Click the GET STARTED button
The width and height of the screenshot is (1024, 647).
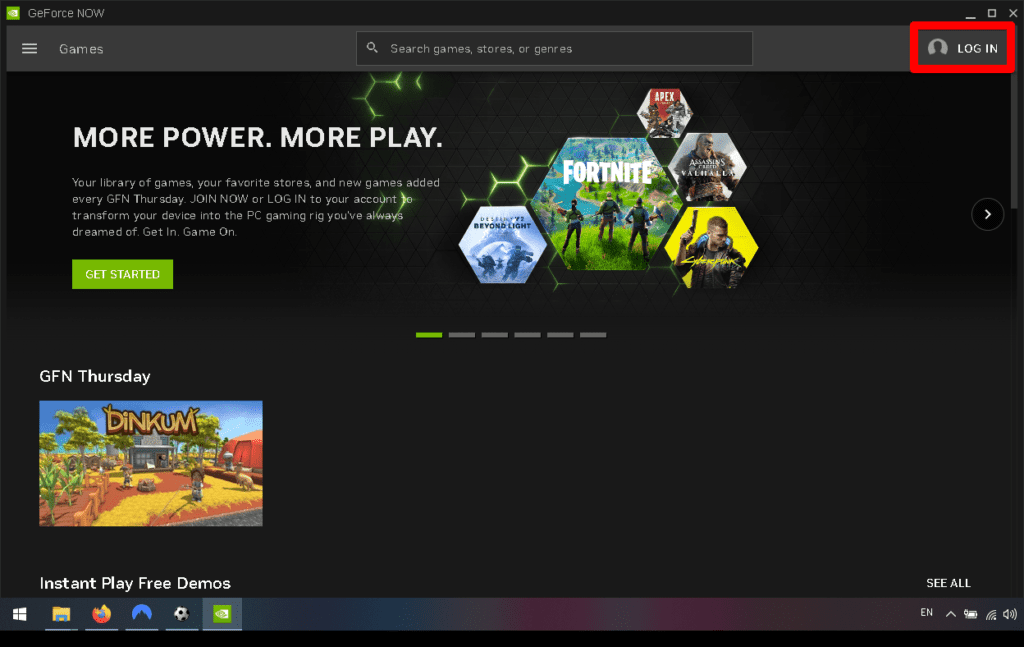point(122,274)
